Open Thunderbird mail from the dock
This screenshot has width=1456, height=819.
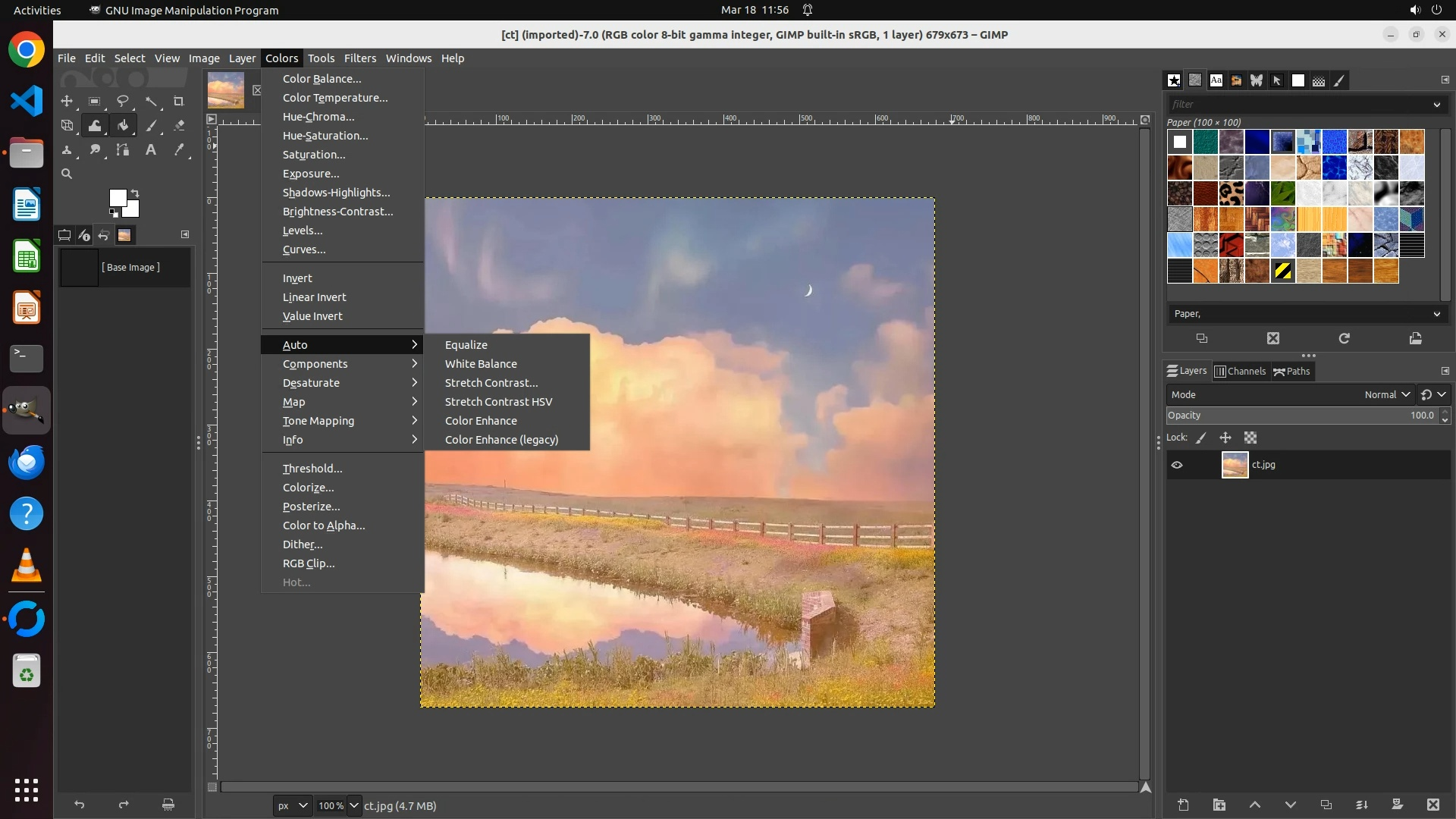(27, 462)
